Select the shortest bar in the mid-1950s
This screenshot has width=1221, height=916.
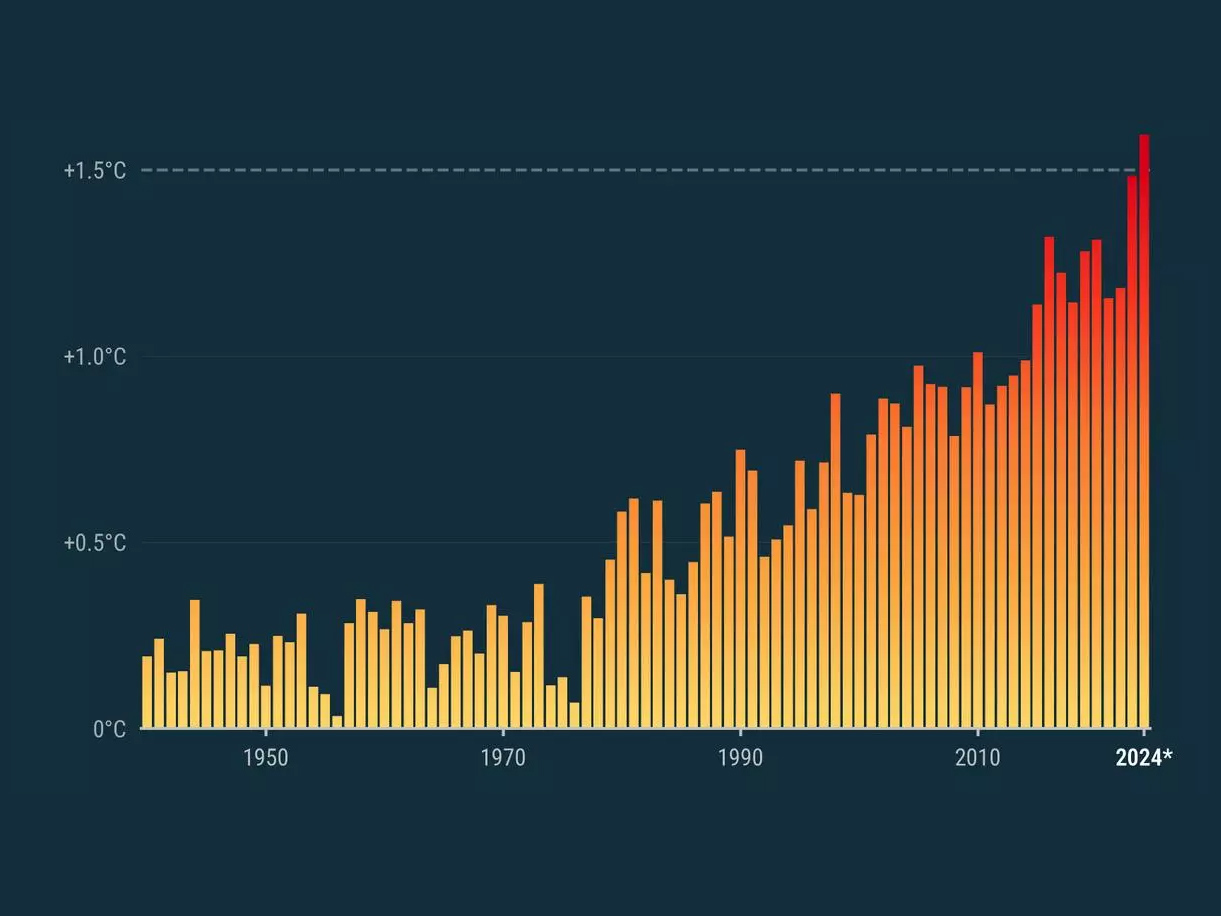tap(337, 722)
